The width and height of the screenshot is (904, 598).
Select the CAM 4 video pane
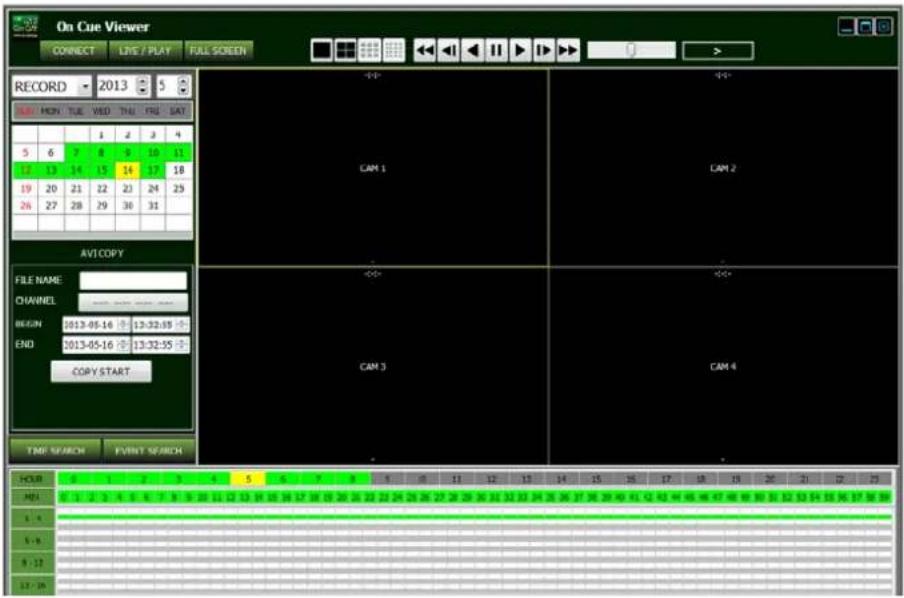click(723, 366)
